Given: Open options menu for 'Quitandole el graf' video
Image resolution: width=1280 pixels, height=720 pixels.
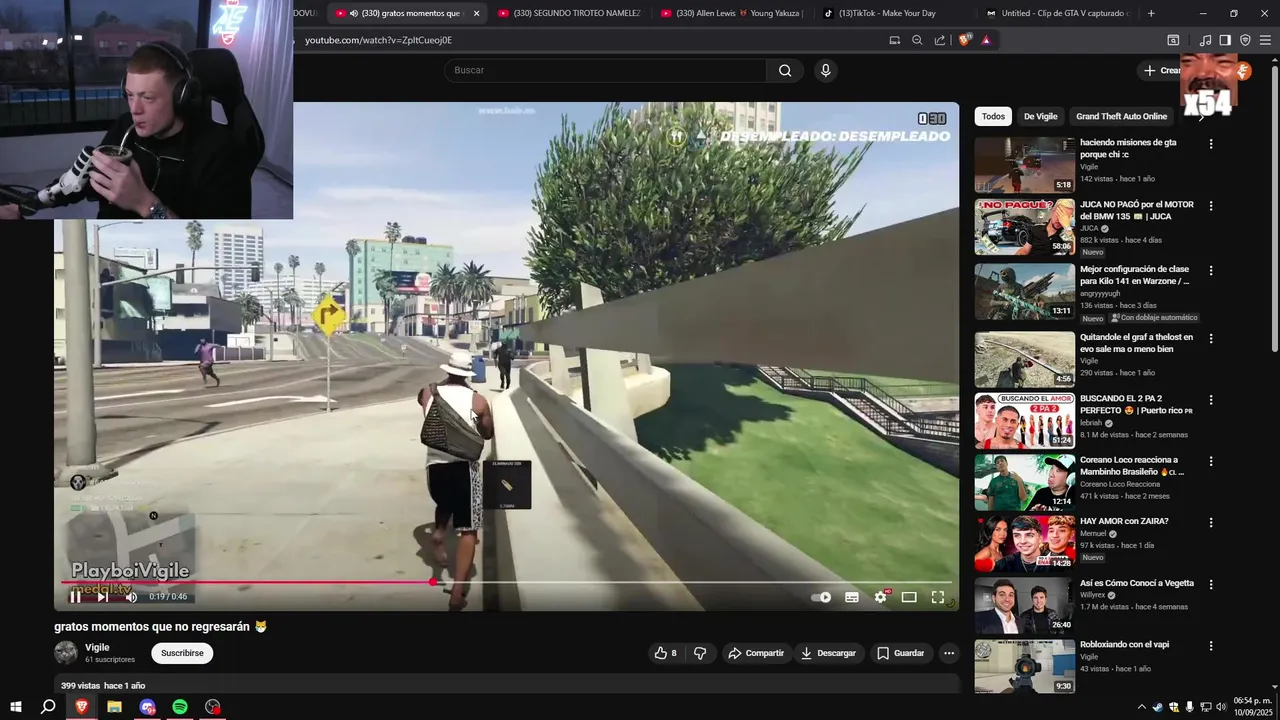Looking at the screenshot, I should point(1211,338).
